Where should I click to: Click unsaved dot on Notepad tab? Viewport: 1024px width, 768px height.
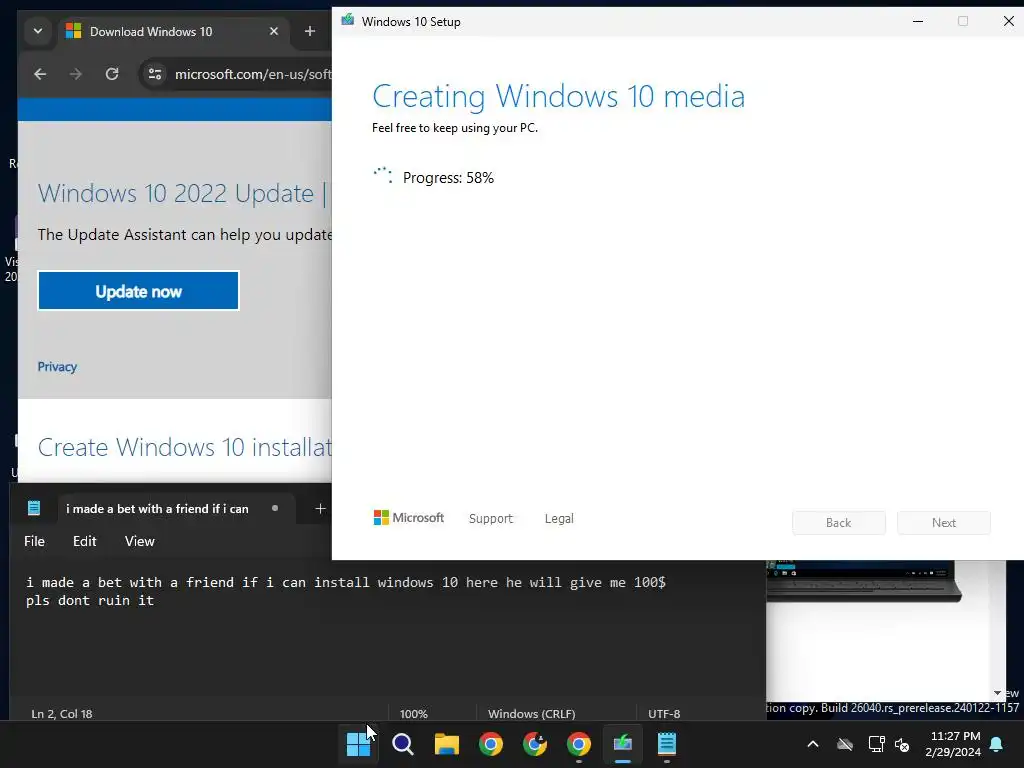[x=275, y=508]
